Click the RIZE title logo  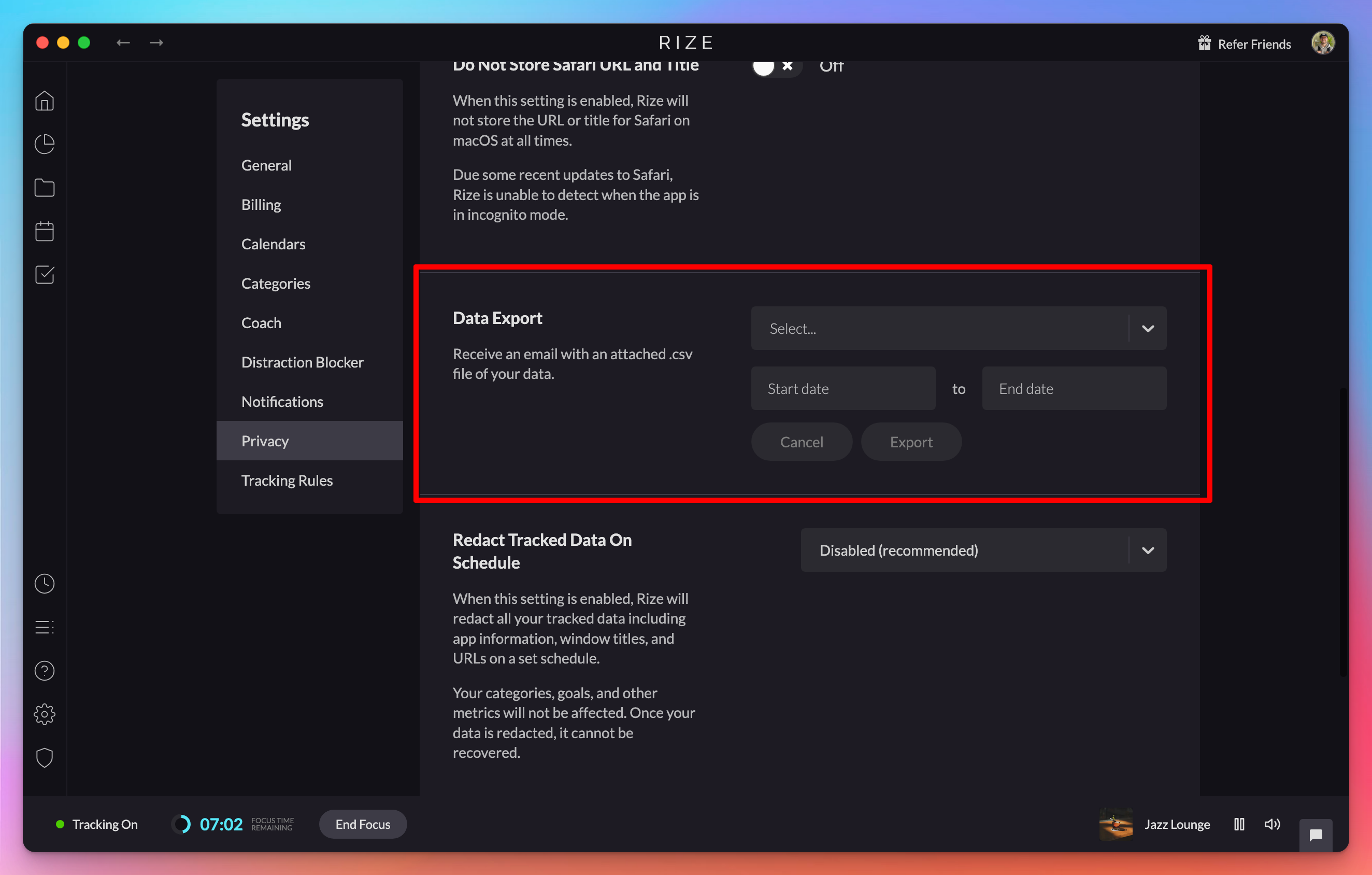[686, 43]
